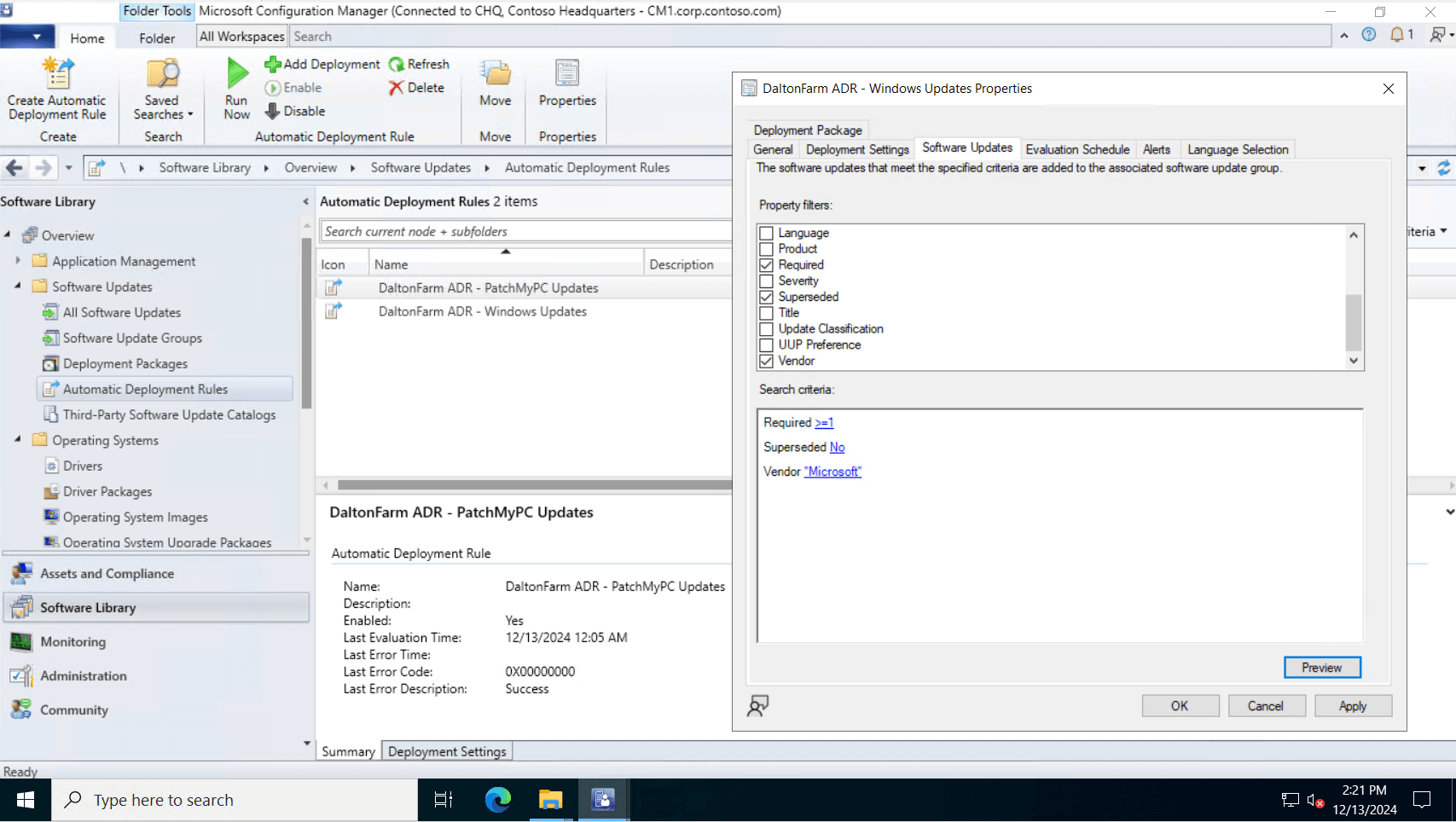The image size is (1456, 822).
Task: Click Apply in the Properties dialog
Action: point(1353,706)
